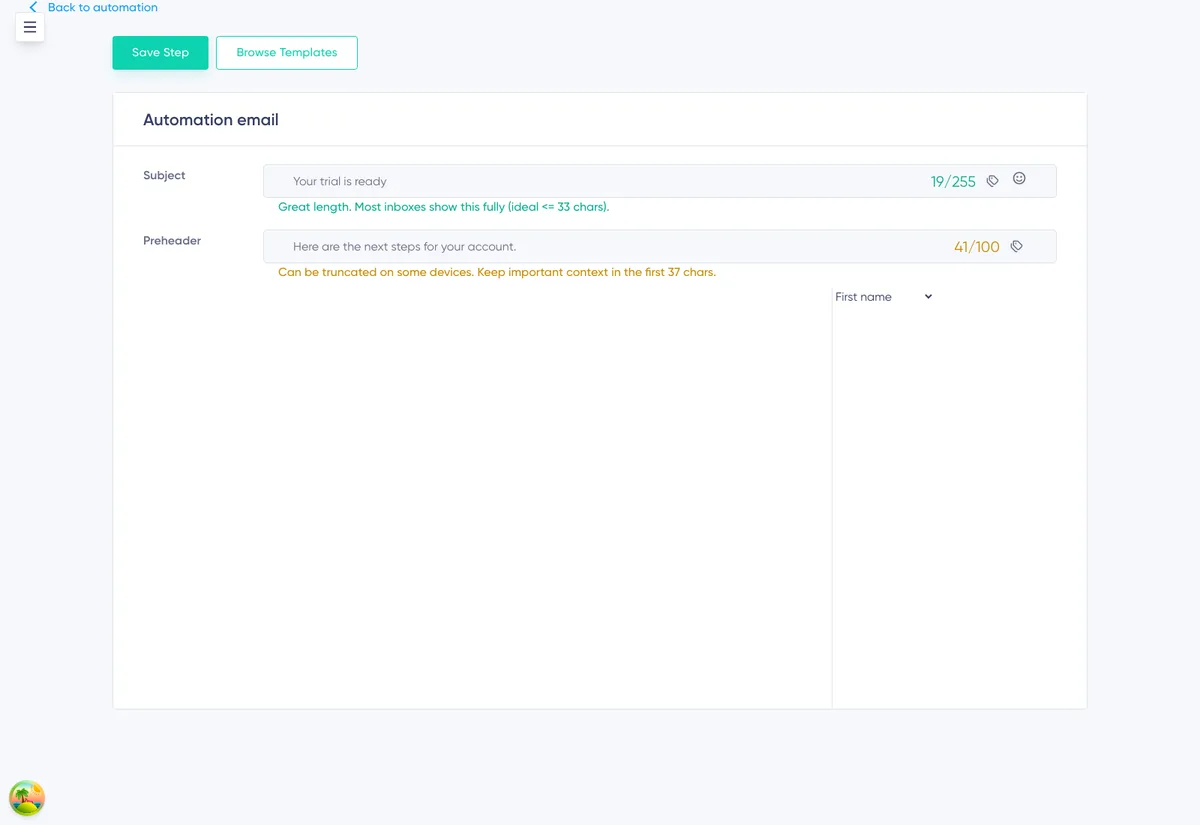Open Browse Templates

tap(287, 53)
